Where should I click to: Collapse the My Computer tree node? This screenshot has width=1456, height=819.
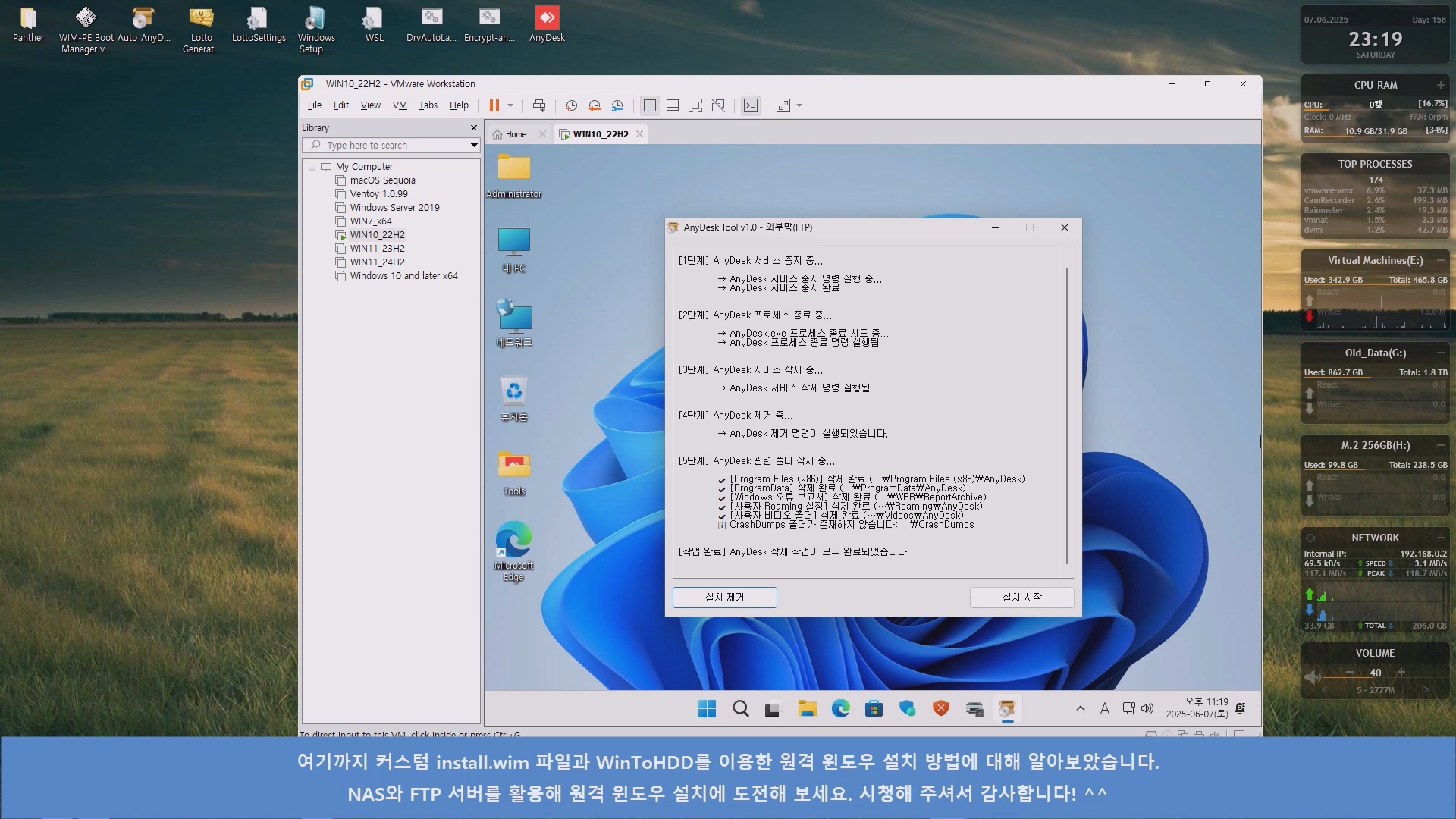(x=312, y=167)
